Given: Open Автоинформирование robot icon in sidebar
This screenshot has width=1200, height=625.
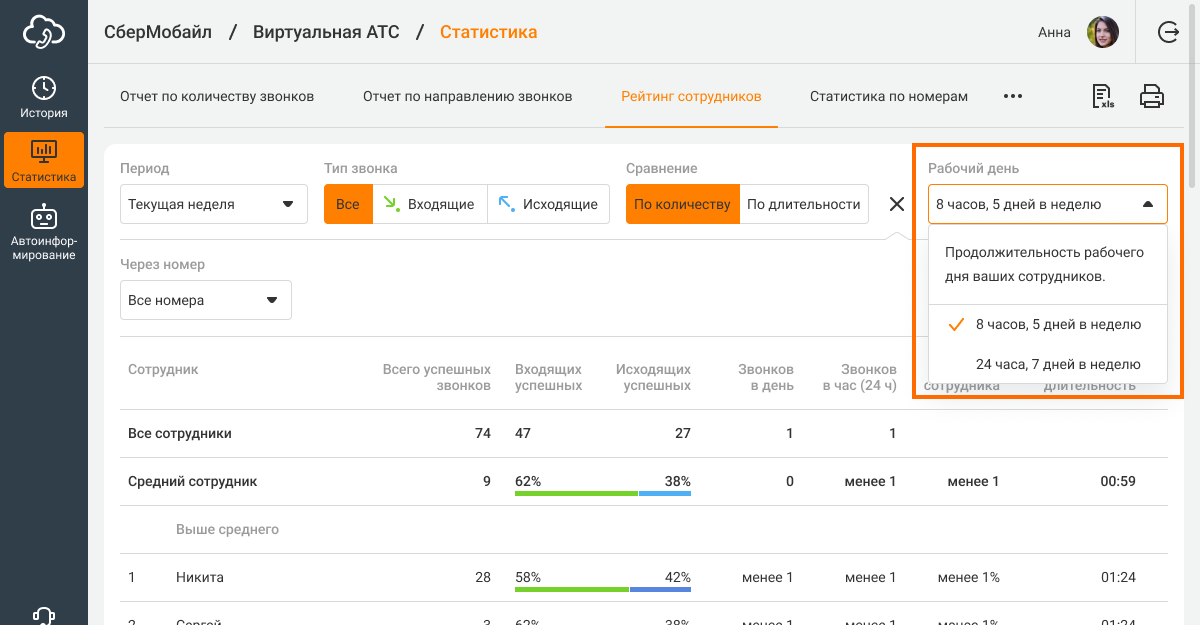Looking at the screenshot, I should point(44,232).
